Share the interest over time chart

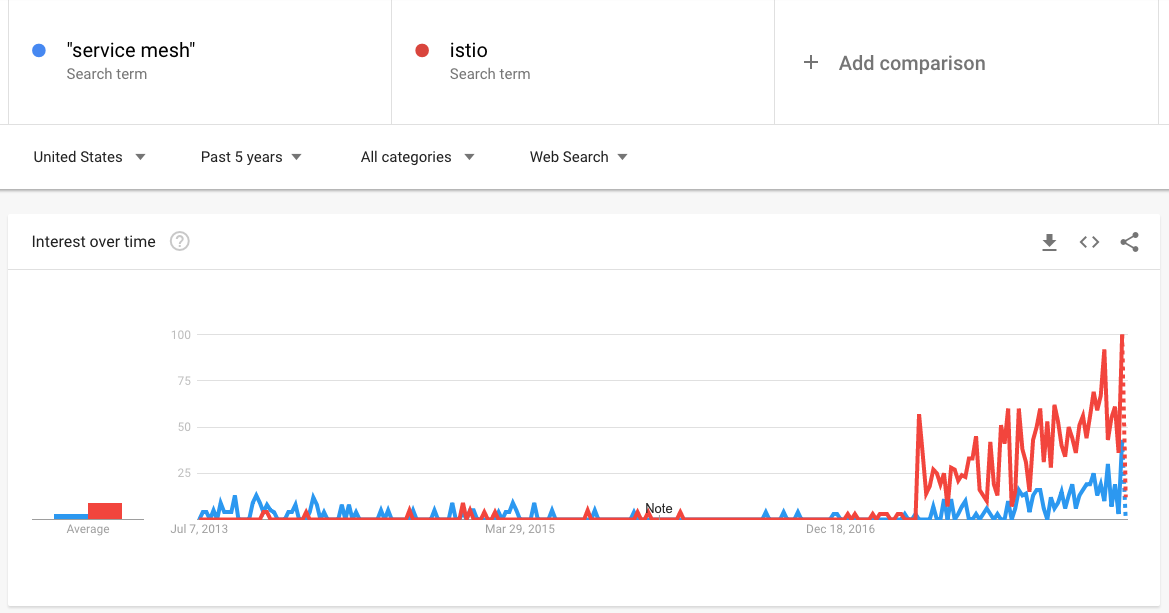(1129, 242)
